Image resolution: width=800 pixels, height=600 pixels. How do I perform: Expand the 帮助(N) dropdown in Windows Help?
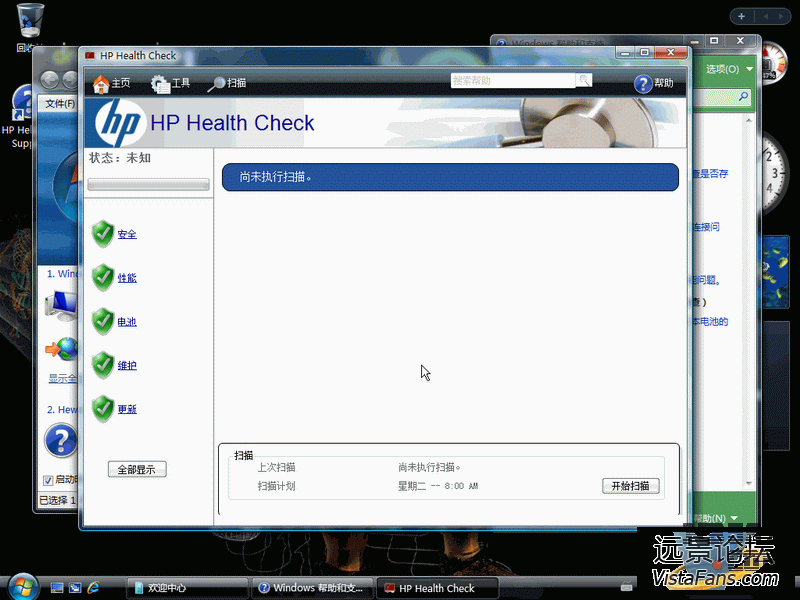[x=716, y=518]
